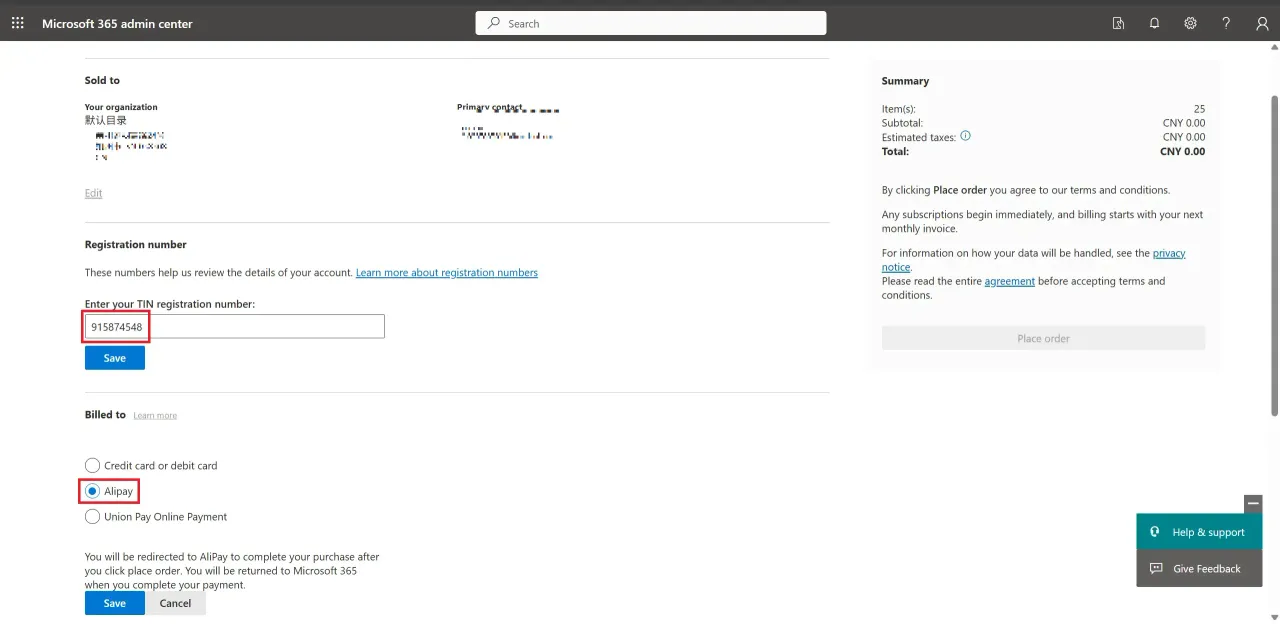
Task: Click the Summary heading
Action: pos(905,81)
